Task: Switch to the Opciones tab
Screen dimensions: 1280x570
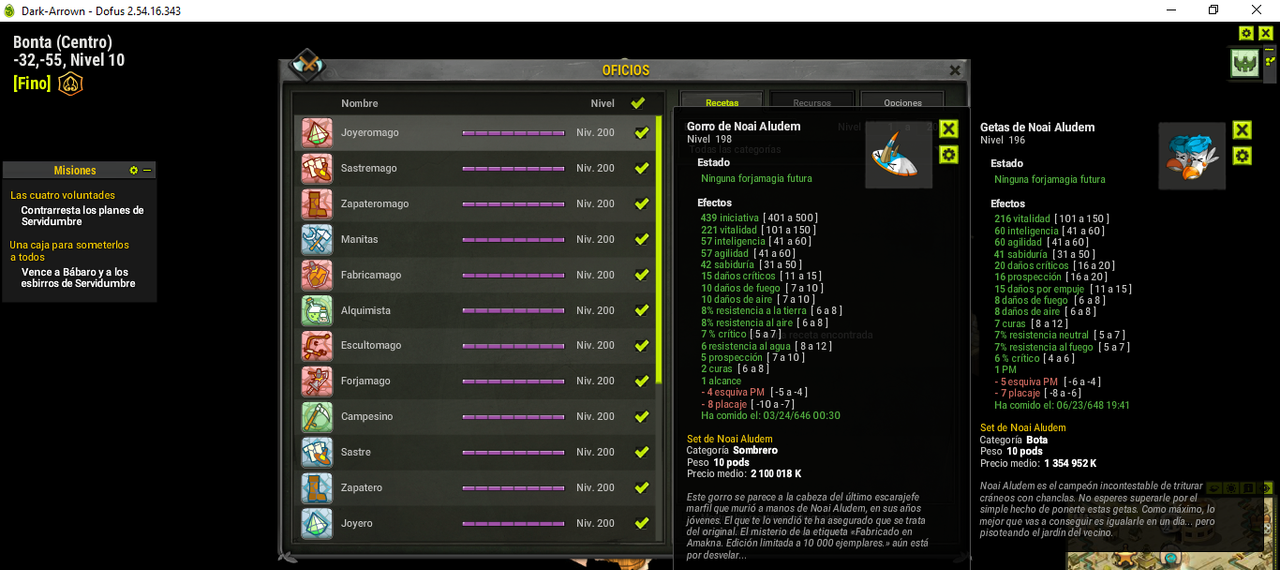Action: [x=903, y=102]
